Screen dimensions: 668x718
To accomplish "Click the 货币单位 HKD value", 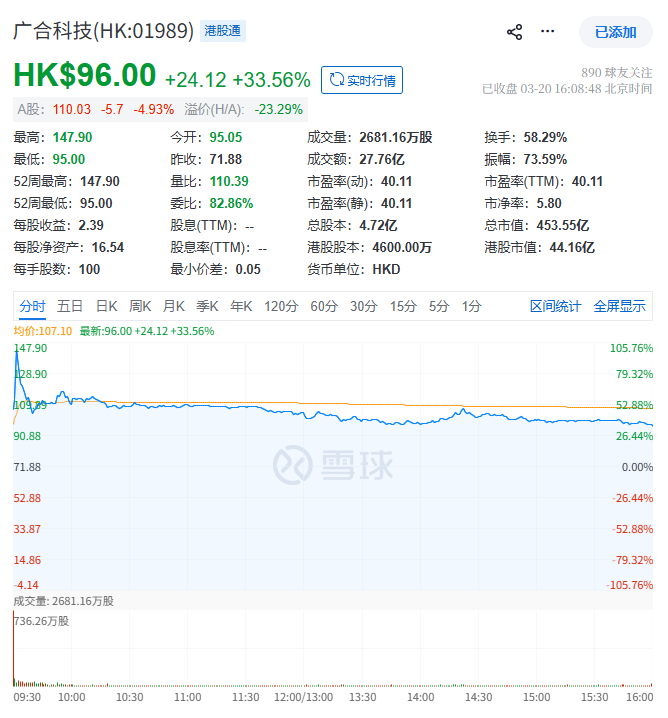I will (x=386, y=269).
